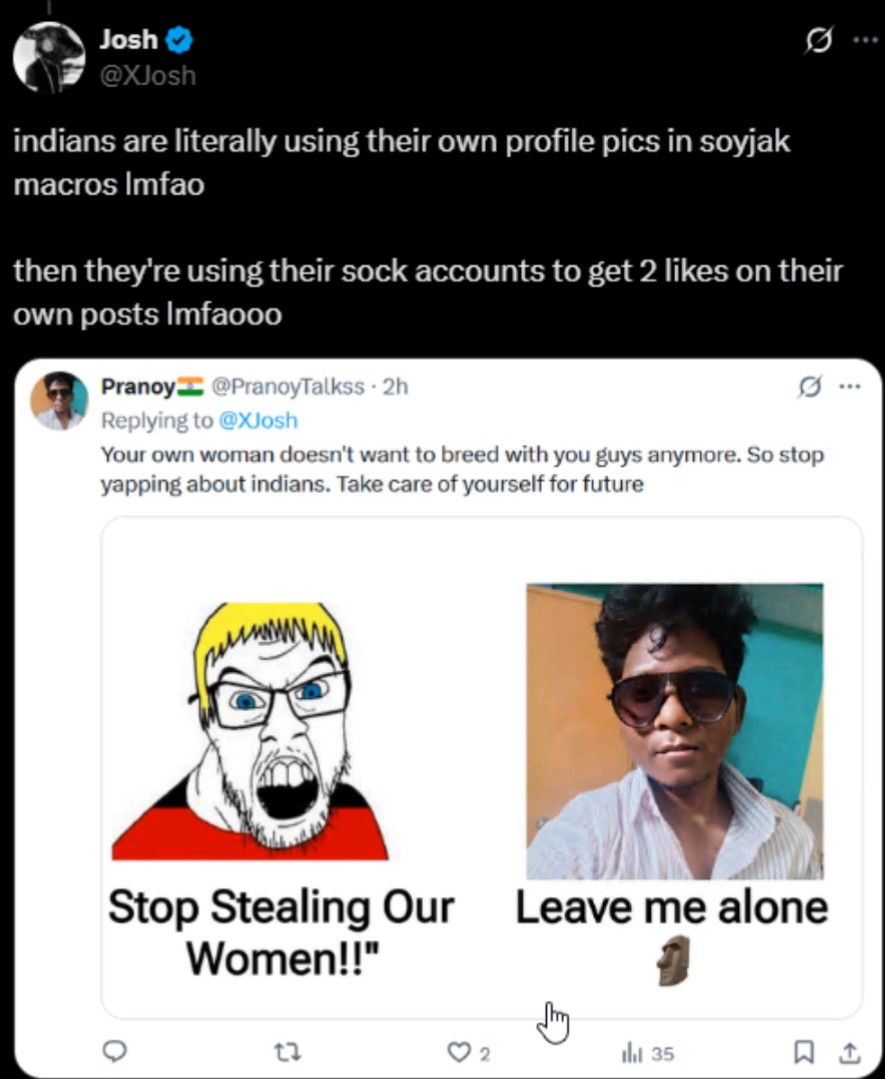This screenshot has height=1079, width=885.
Task: Click the reply comment bubble icon
Action: click(x=114, y=1051)
